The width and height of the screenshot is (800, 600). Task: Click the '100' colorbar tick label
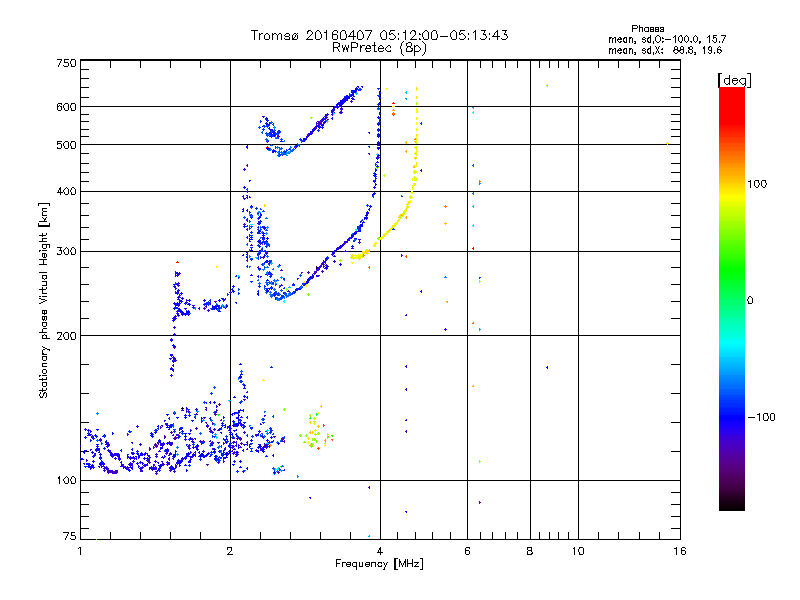(x=757, y=184)
